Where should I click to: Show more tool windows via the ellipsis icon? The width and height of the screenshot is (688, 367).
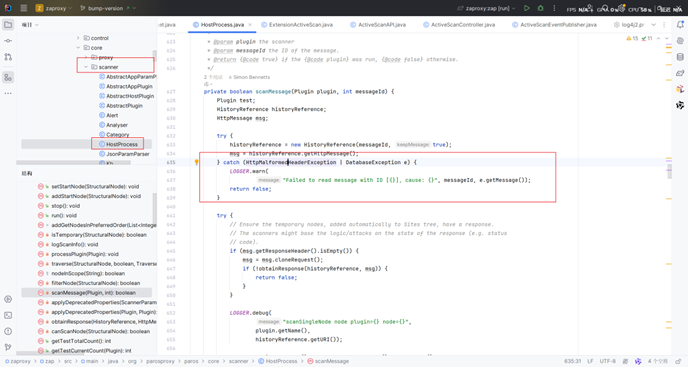[8, 93]
